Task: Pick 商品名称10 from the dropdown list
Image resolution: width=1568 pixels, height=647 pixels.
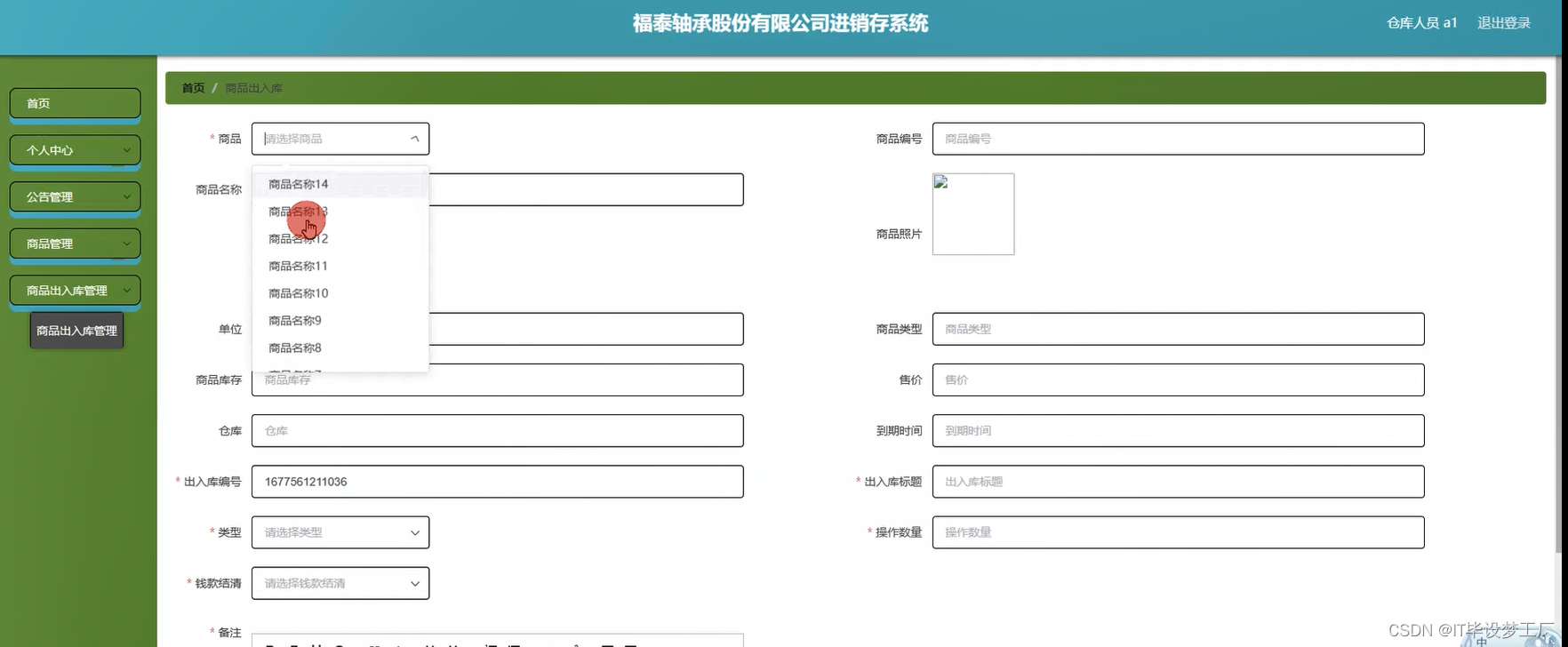Action: (x=340, y=293)
